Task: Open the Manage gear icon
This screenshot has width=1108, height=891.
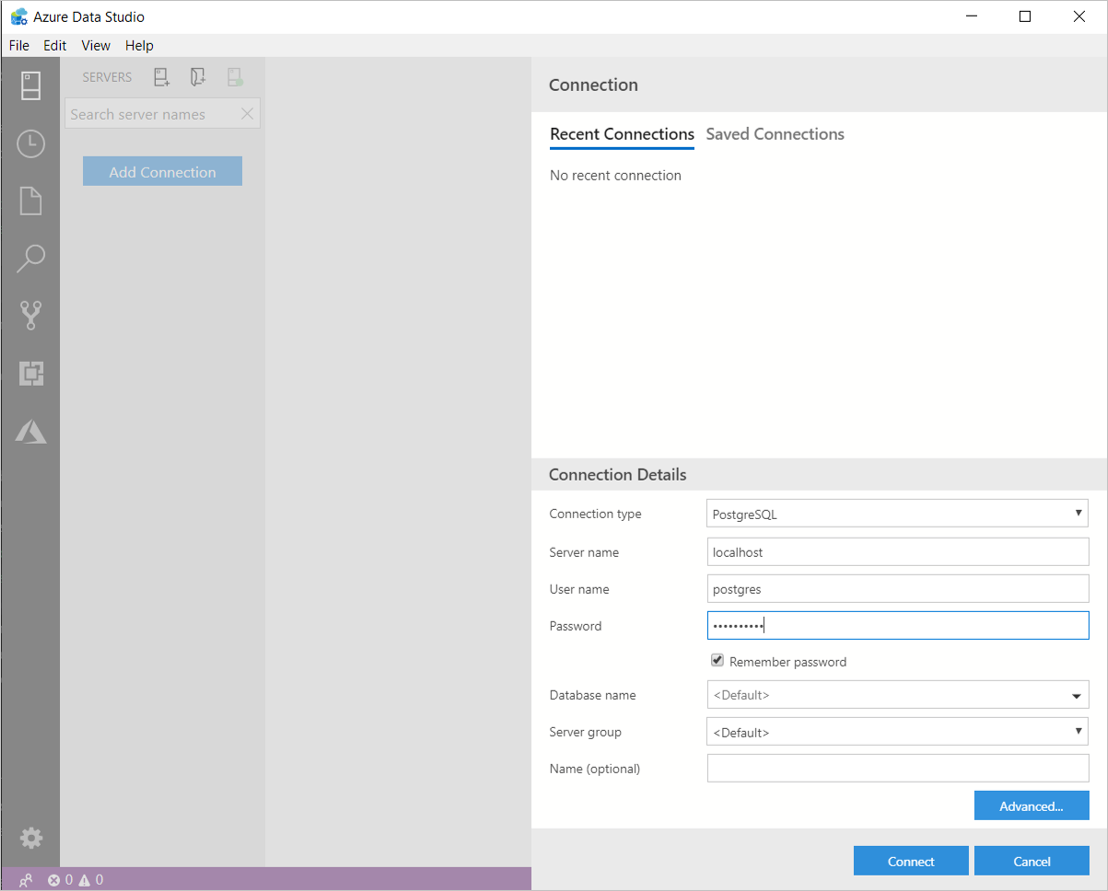Action: click(x=30, y=838)
